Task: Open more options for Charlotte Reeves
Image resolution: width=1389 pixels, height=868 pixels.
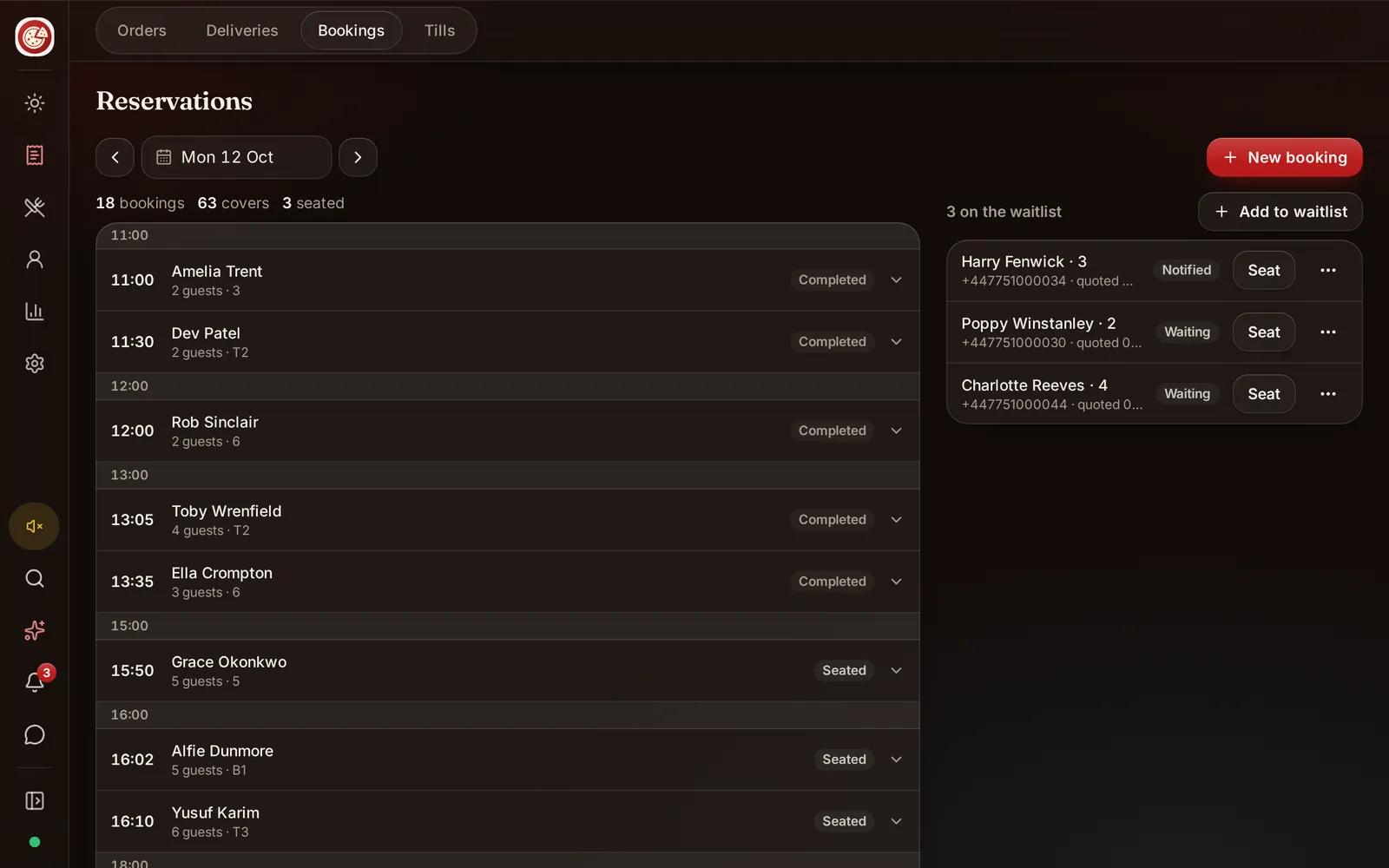Action: point(1328,394)
